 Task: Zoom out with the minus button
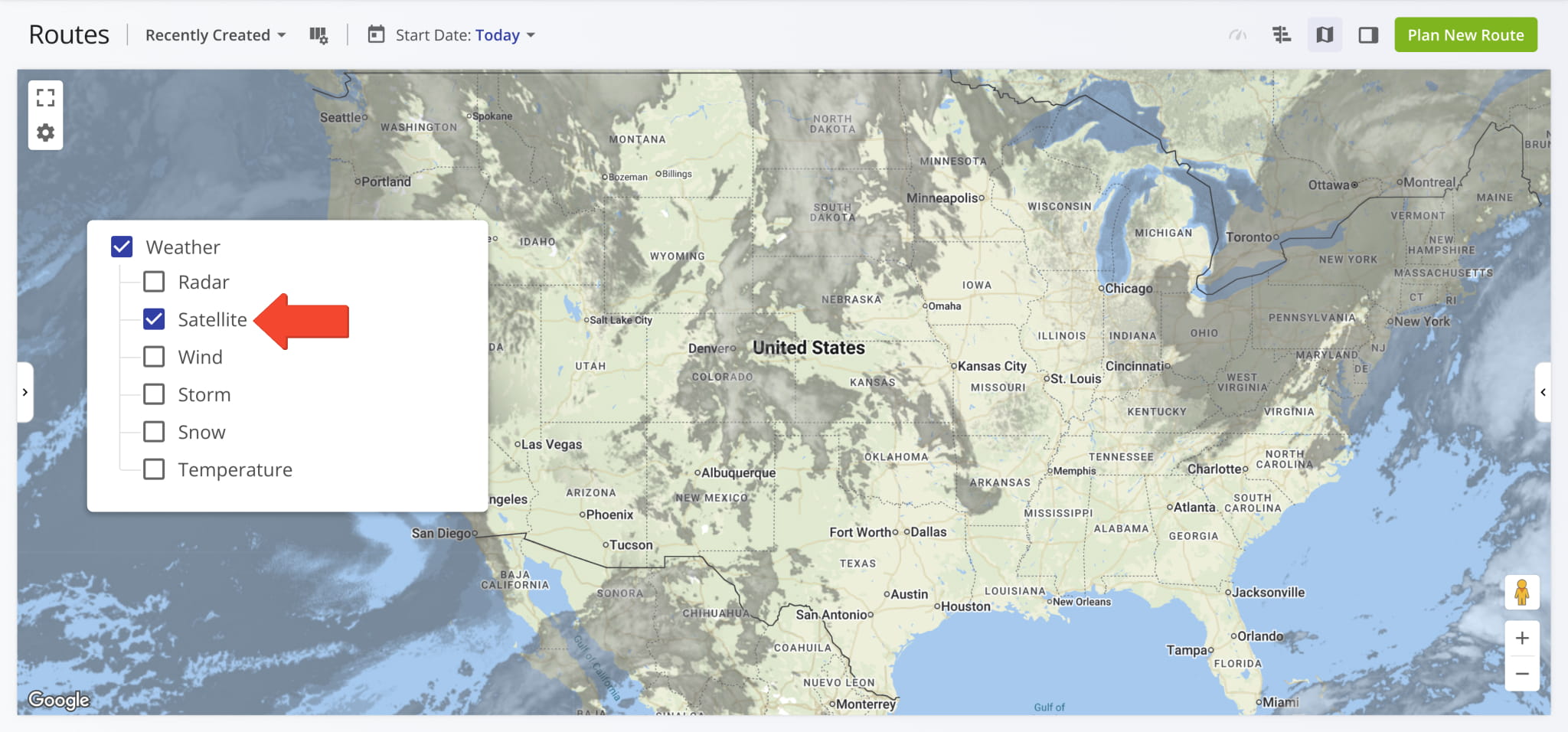pos(1522,674)
